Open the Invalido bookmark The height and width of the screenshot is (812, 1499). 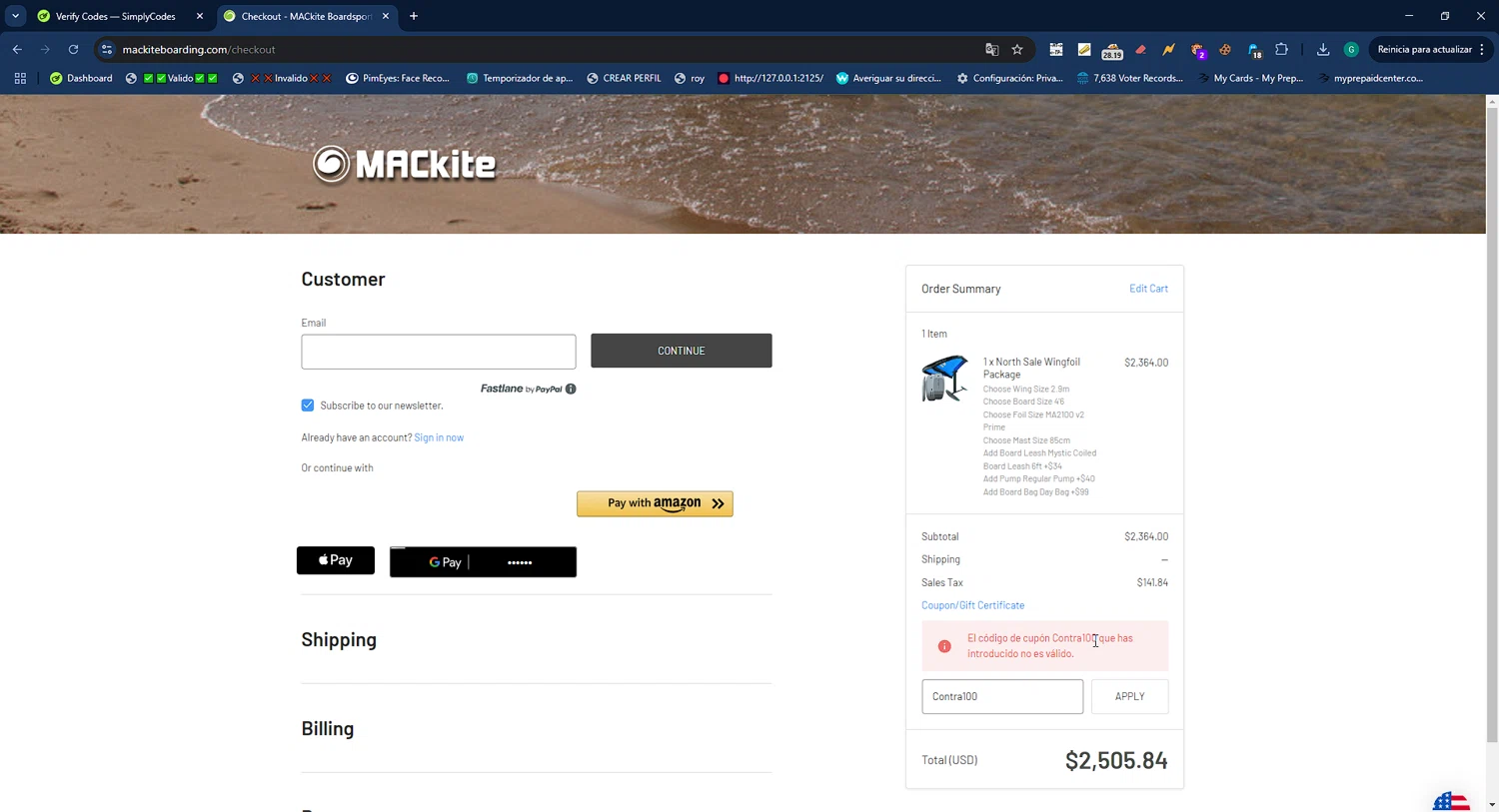281,78
